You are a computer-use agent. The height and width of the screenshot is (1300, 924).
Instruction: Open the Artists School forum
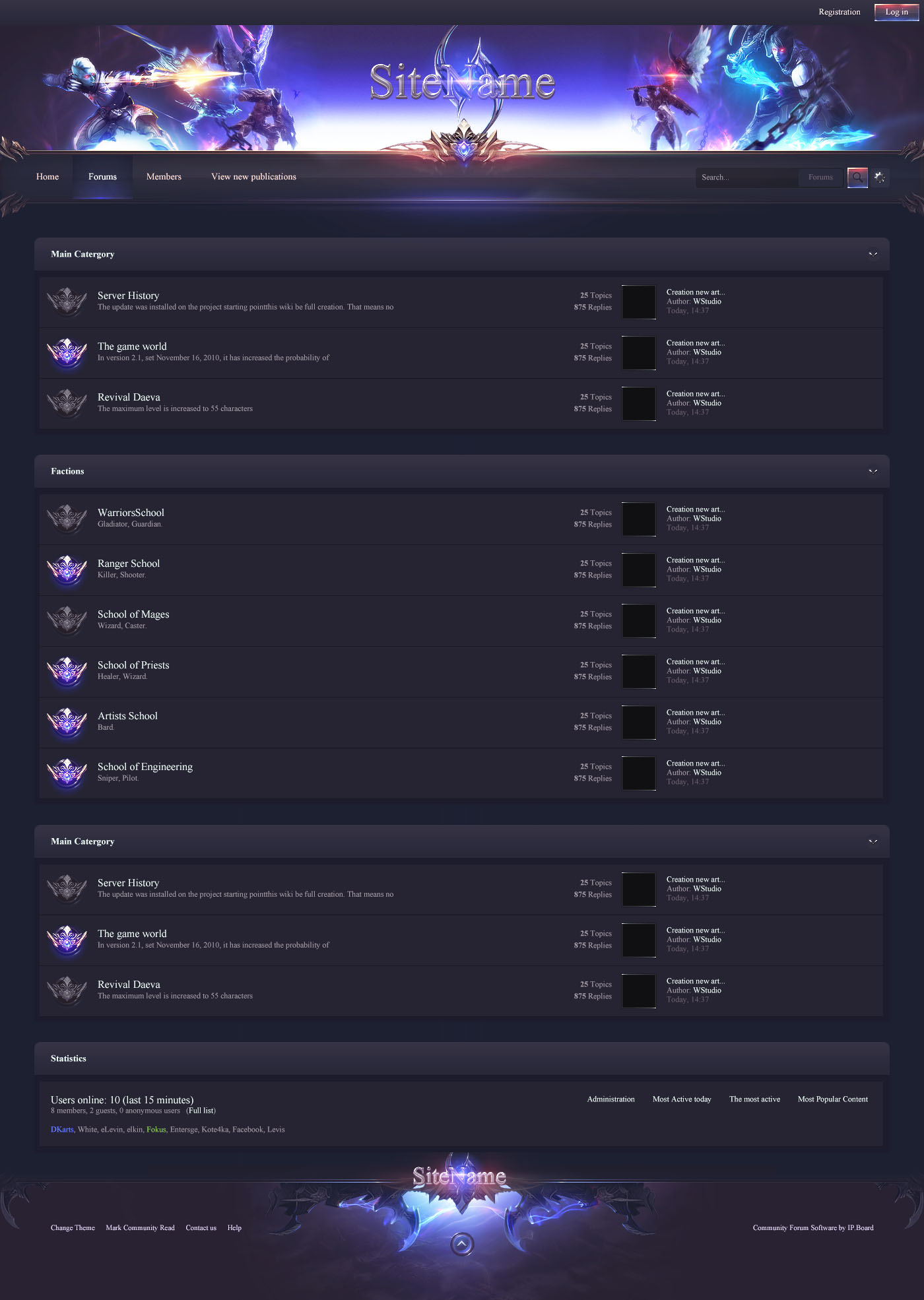click(x=127, y=716)
